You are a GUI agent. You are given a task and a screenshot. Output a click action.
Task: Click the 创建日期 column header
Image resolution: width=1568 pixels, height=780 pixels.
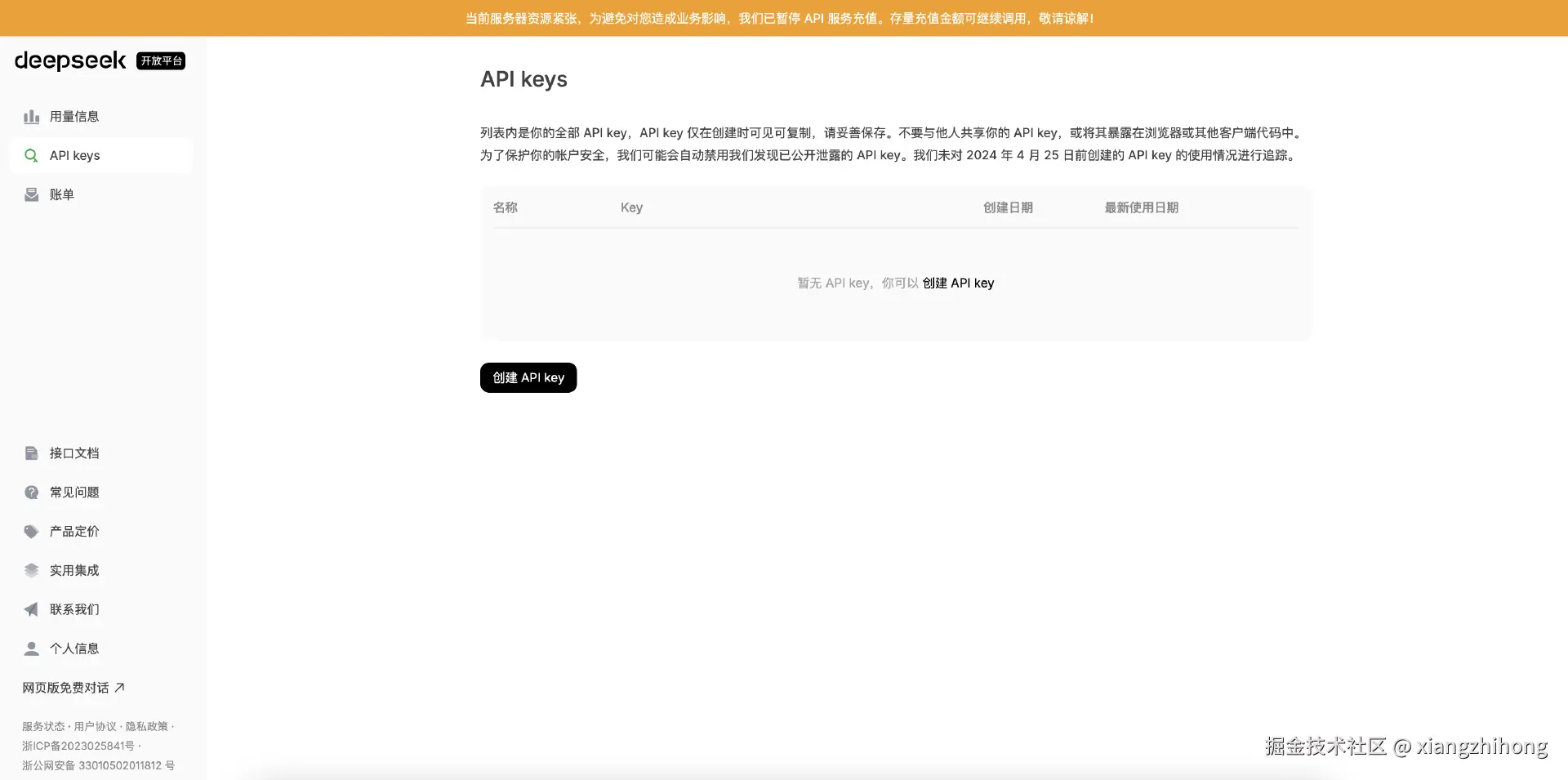point(1008,207)
